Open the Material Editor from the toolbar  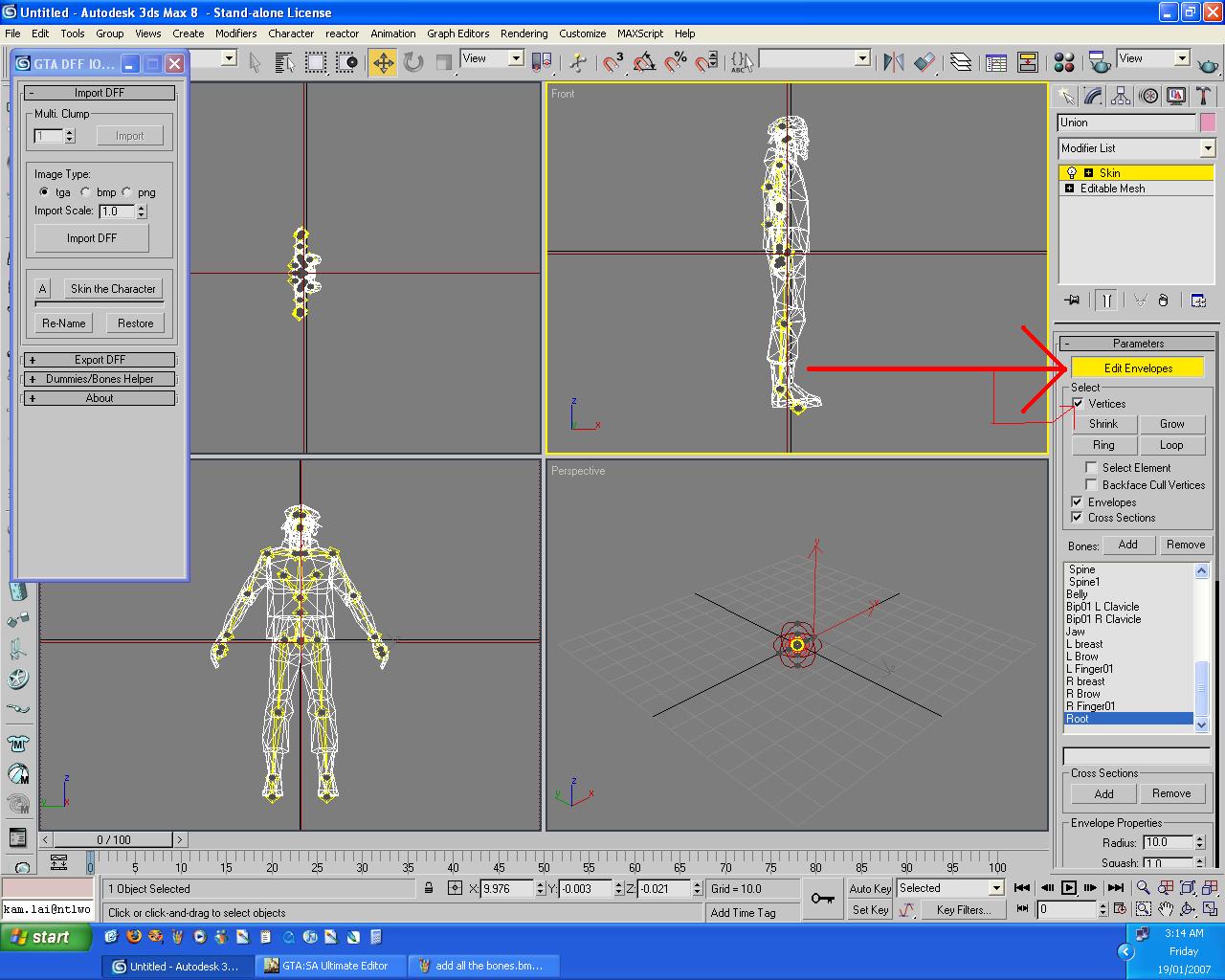[1063, 63]
